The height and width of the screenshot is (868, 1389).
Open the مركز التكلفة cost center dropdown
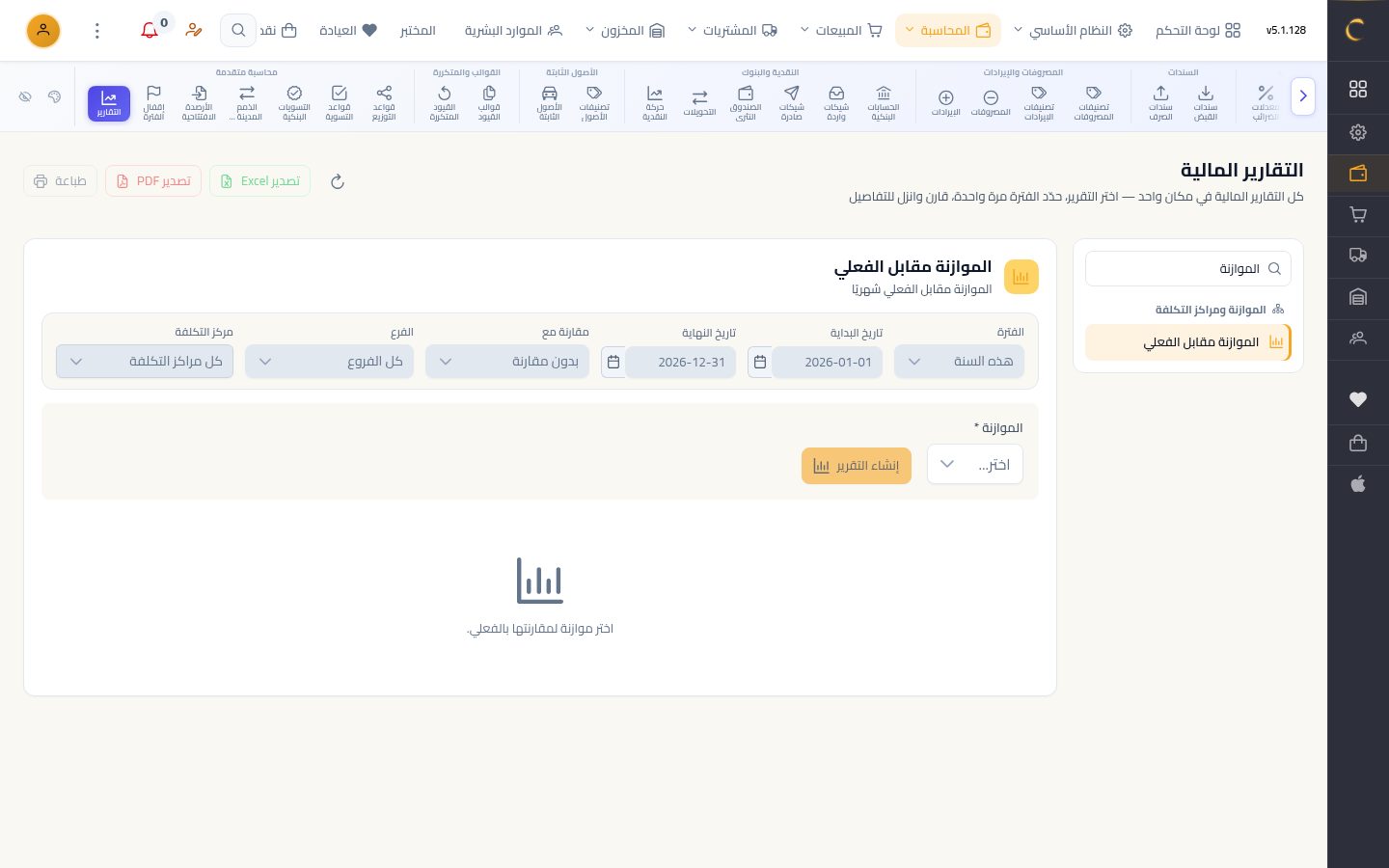click(145, 362)
